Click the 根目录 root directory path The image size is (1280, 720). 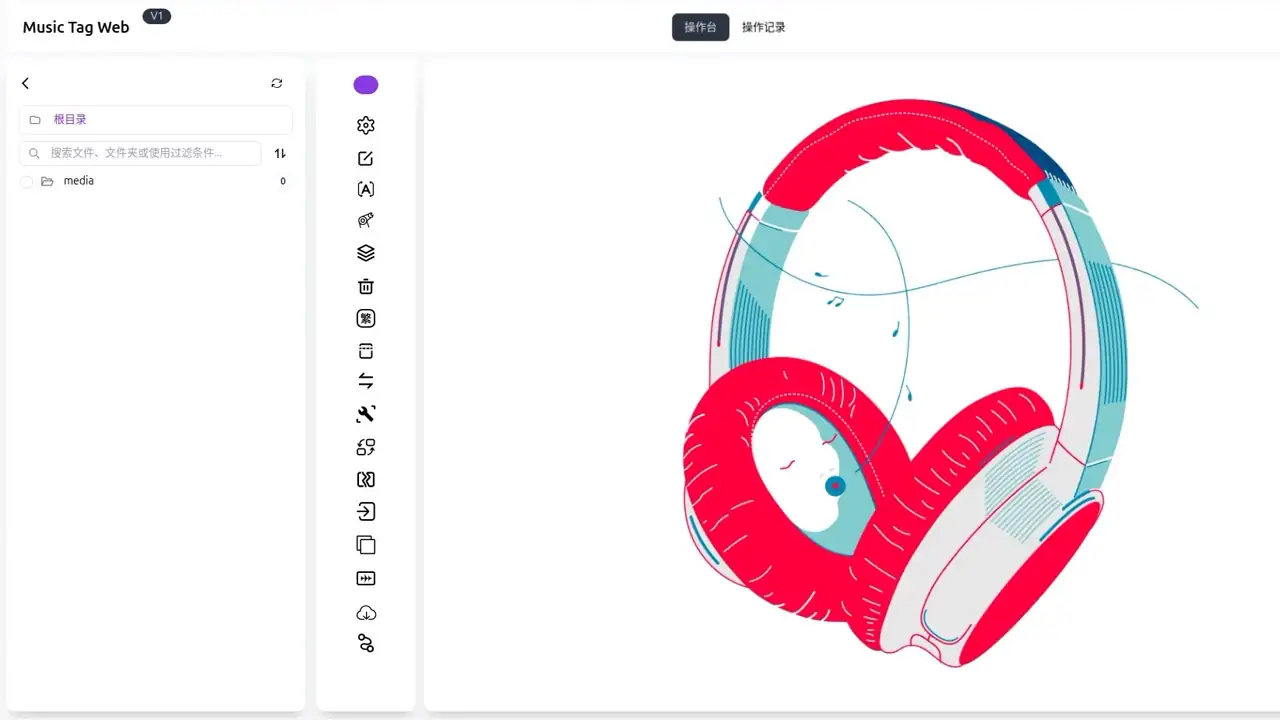point(70,119)
